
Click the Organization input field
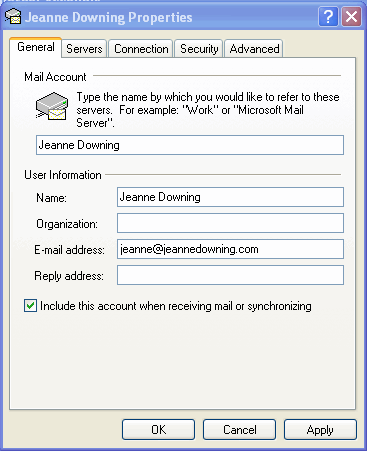point(230,223)
